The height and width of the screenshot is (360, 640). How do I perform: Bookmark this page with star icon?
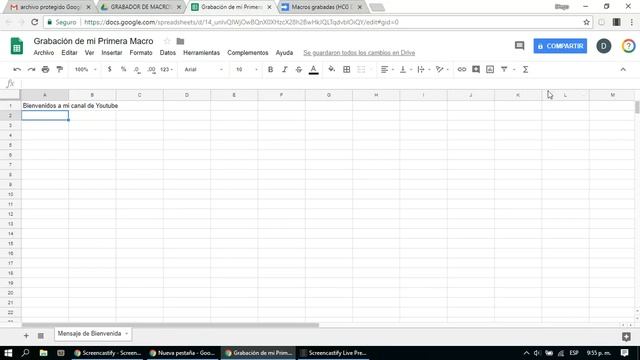coord(587,22)
